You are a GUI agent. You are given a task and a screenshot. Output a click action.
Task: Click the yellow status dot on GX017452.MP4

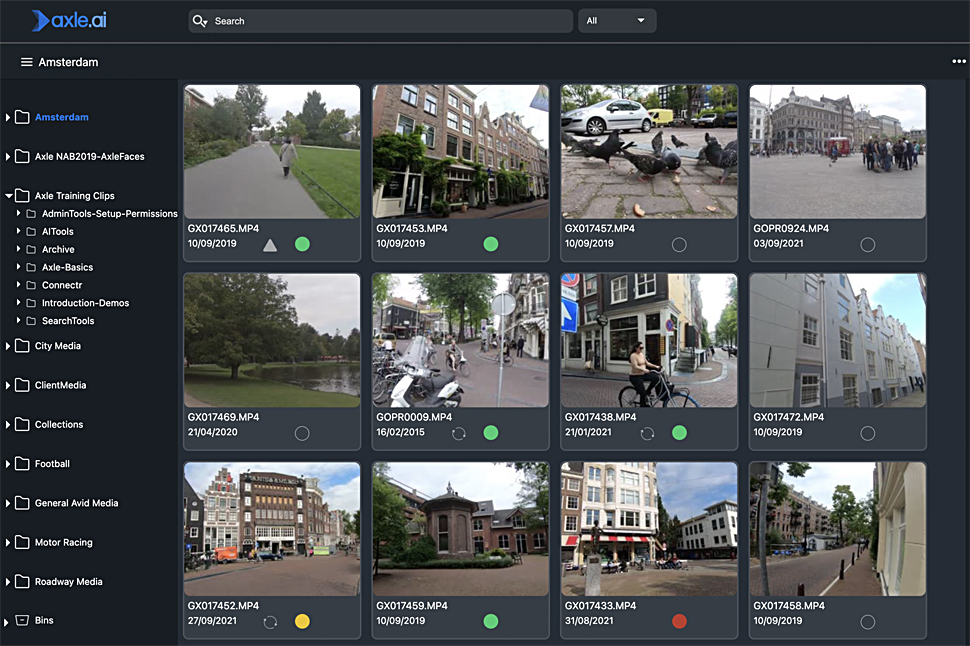point(302,621)
